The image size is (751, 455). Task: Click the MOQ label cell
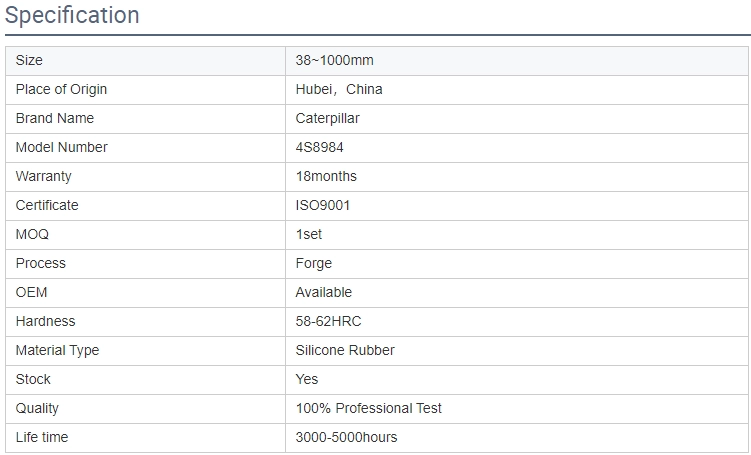coord(146,235)
